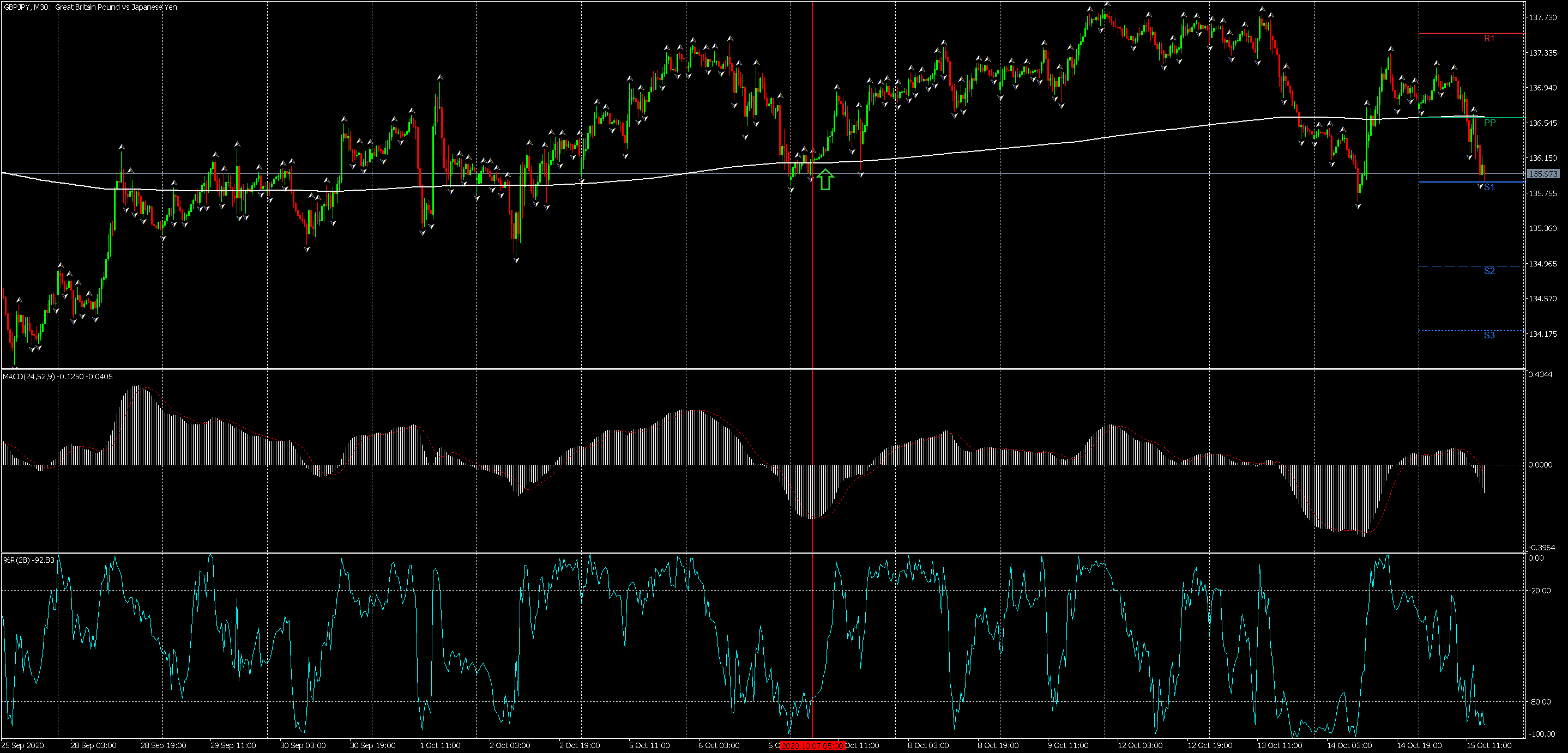Click time axis label 30 Sep 03:00
The image size is (1568, 753).
(303, 746)
